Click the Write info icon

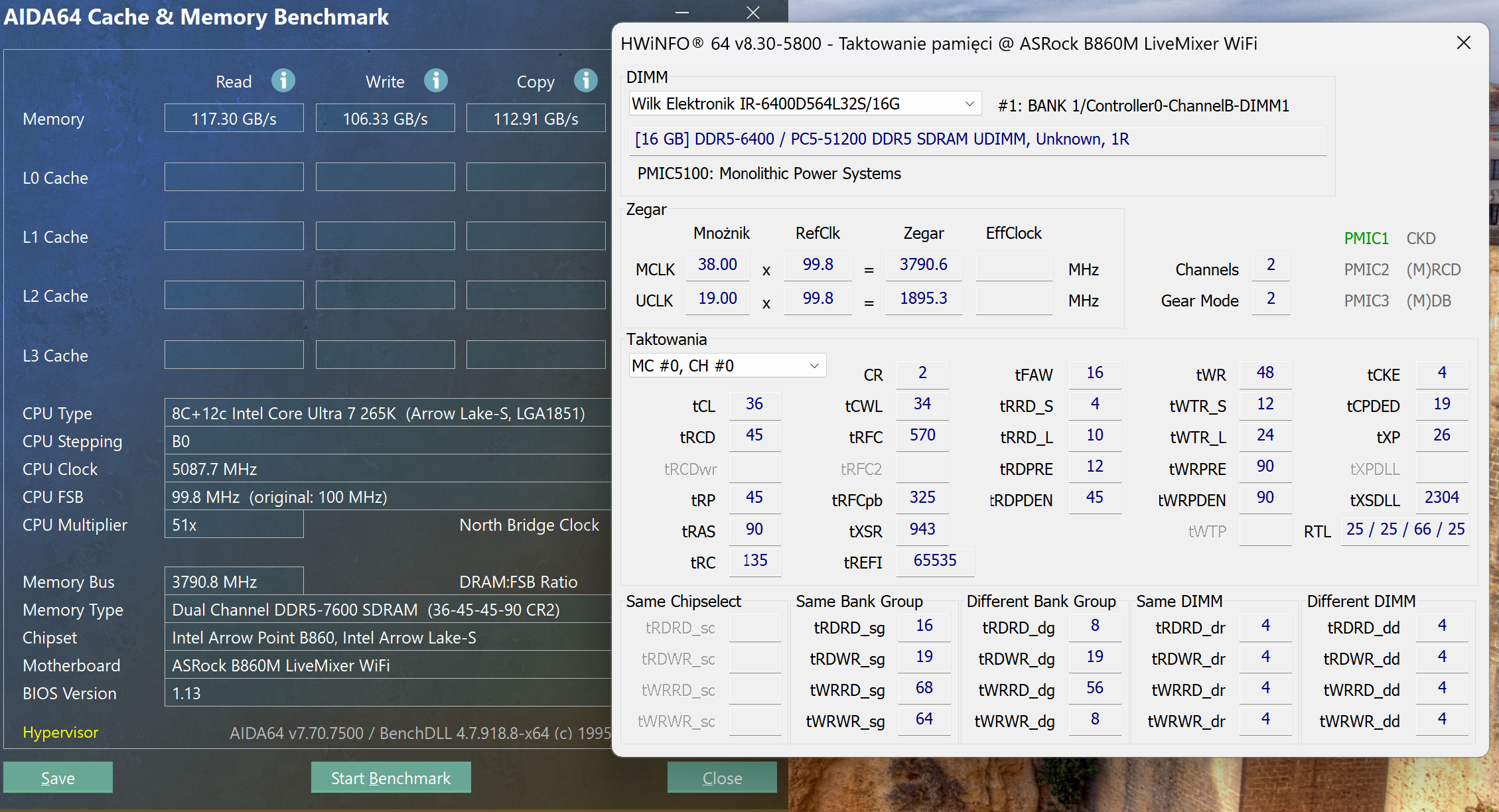pyautogui.click(x=436, y=81)
